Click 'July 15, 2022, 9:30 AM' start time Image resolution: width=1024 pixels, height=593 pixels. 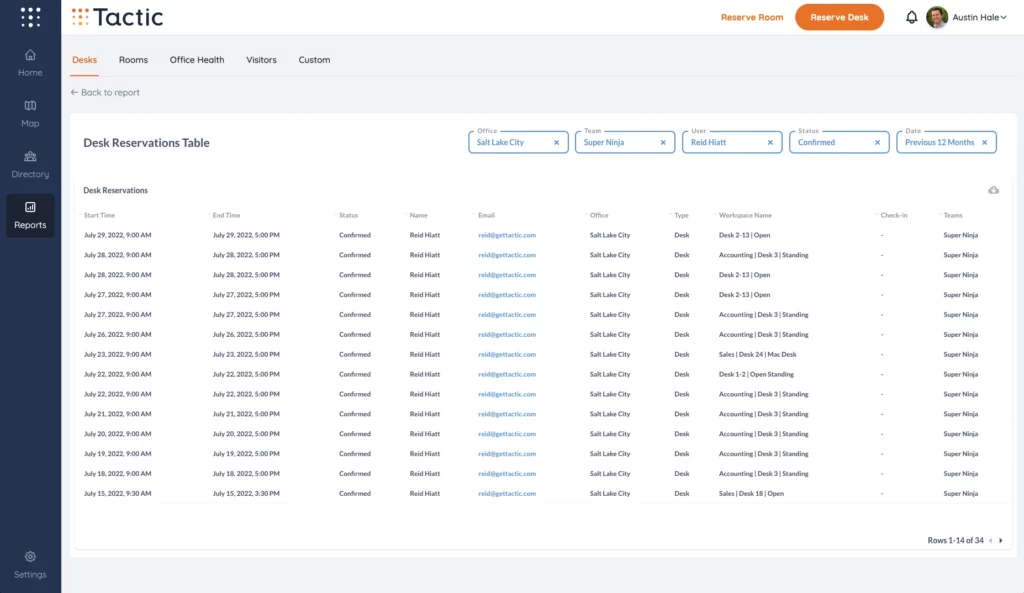[118, 494]
